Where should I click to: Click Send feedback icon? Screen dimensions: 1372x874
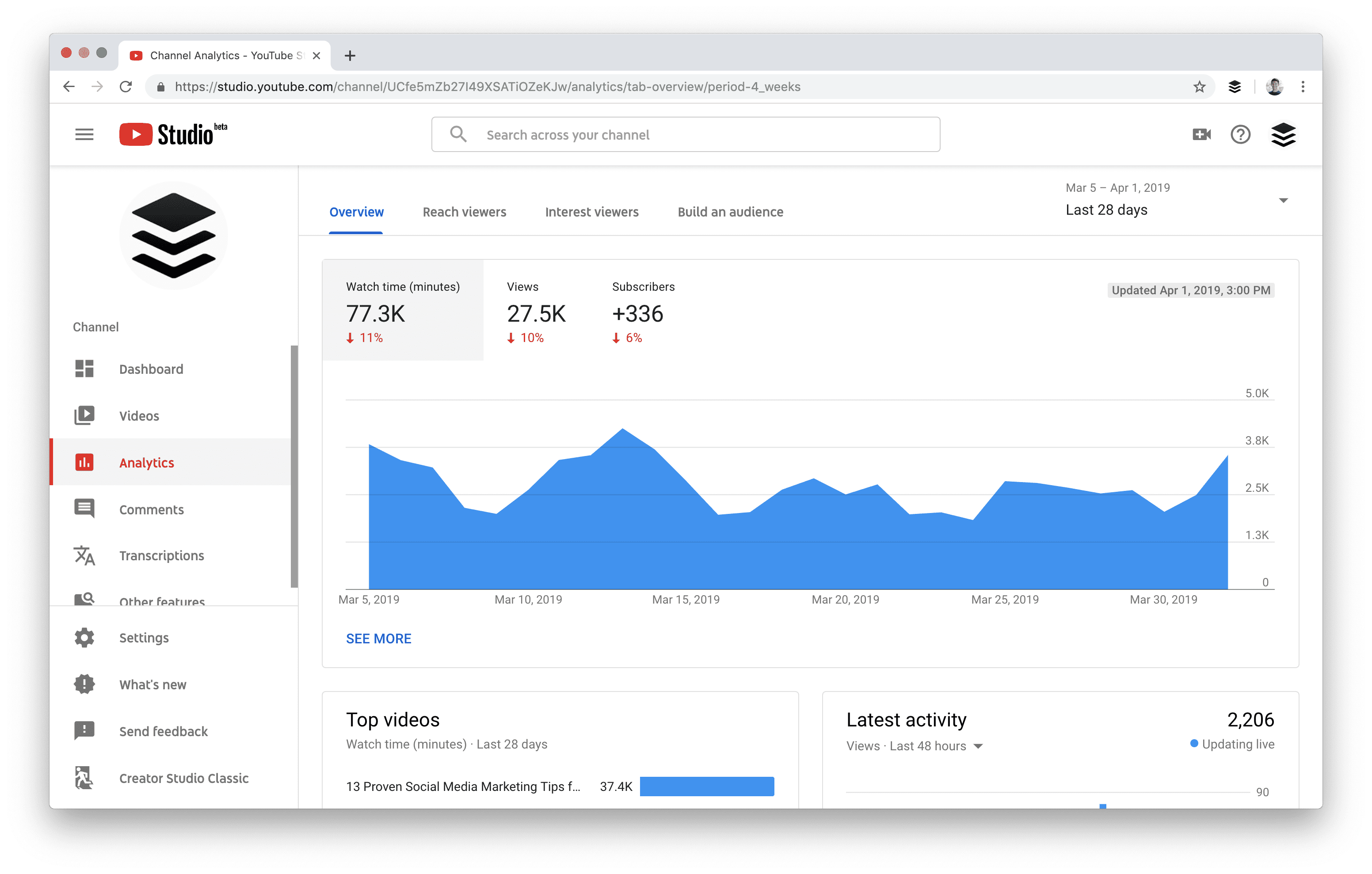click(x=84, y=730)
